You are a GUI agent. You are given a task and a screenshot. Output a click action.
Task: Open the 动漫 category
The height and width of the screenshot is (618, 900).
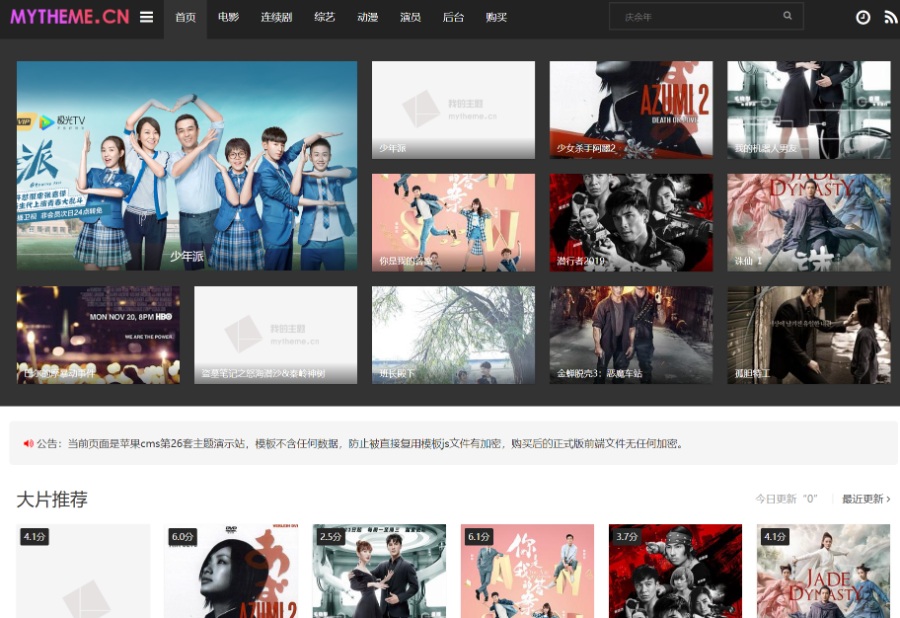[367, 17]
